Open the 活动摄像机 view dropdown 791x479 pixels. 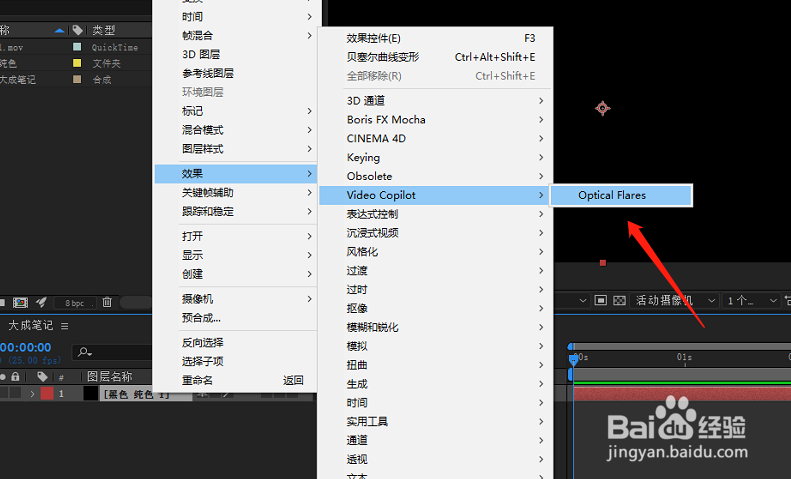[x=675, y=301]
